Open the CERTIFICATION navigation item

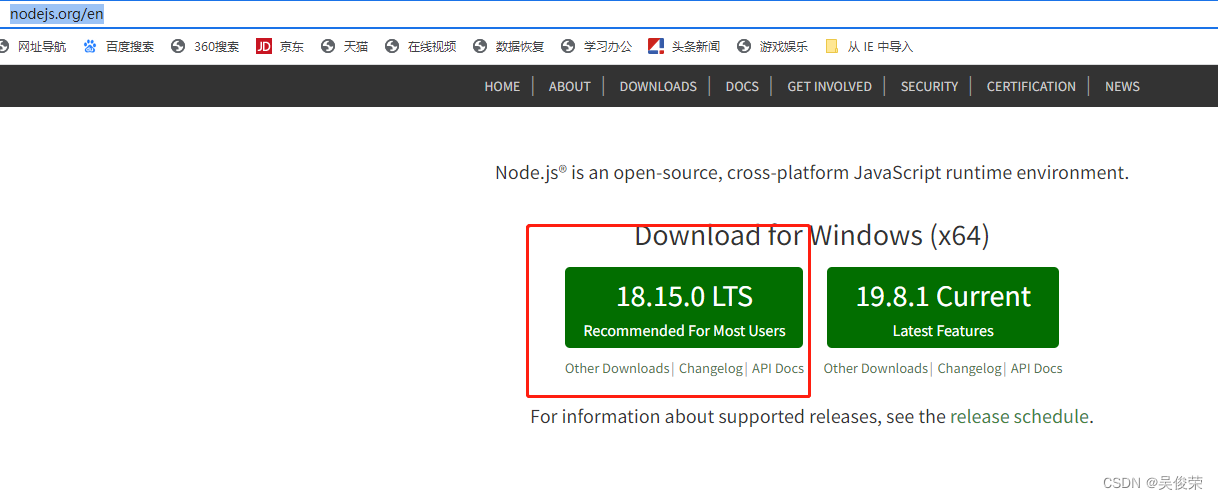point(1031,87)
